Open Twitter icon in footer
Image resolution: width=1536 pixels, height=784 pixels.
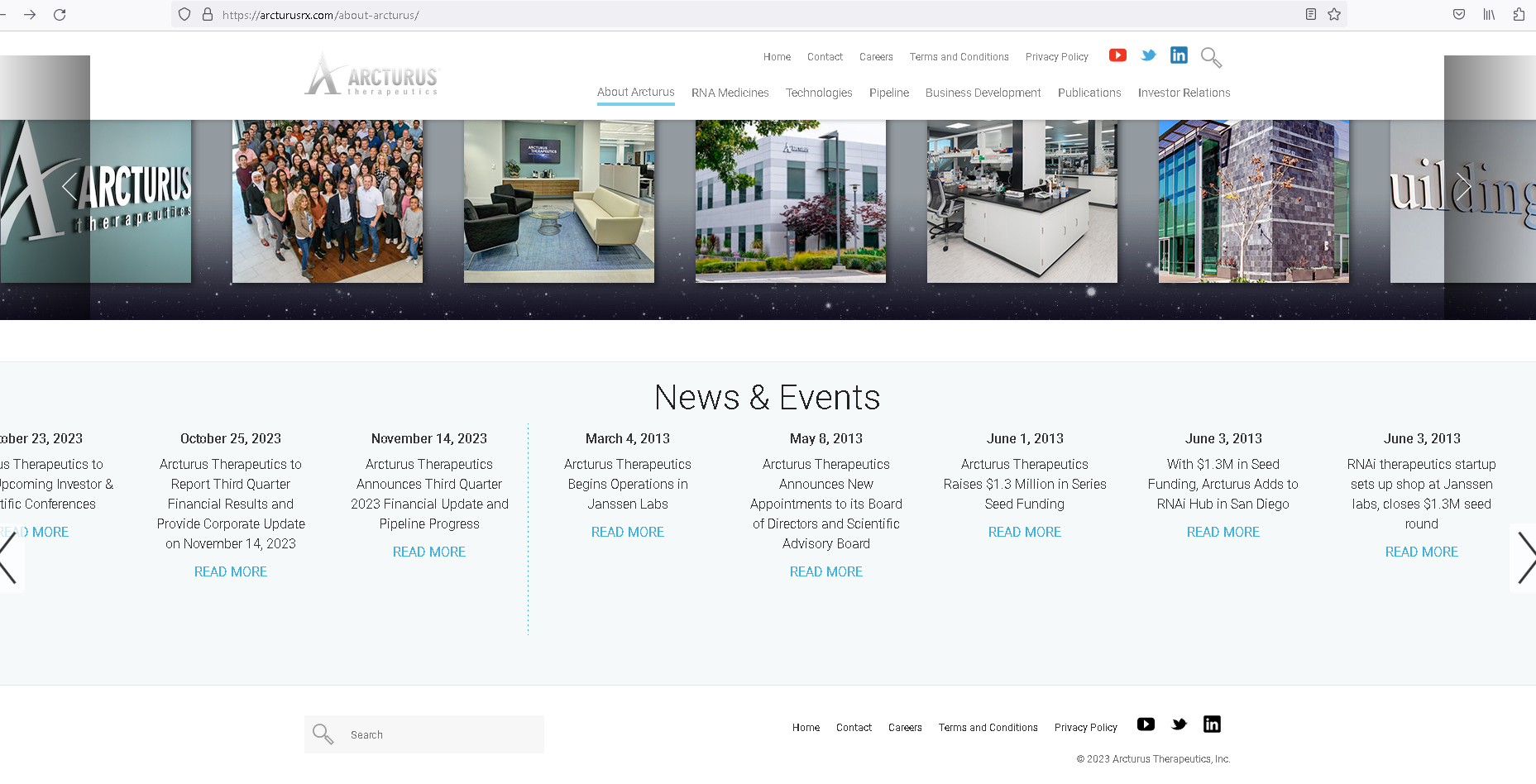click(1179, 724)
